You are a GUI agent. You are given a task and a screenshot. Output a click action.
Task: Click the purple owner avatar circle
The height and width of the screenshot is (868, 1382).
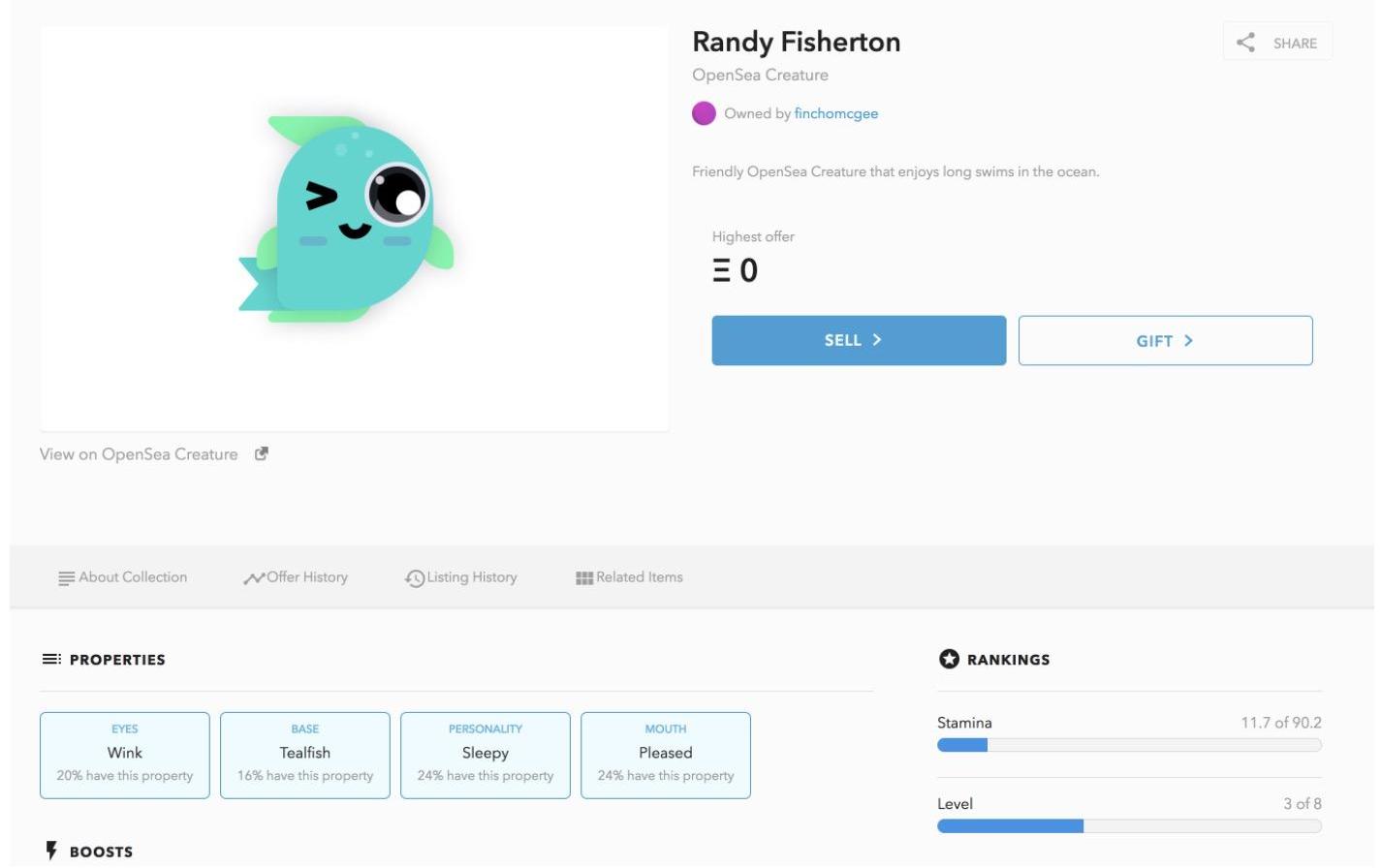click(704, 113)
